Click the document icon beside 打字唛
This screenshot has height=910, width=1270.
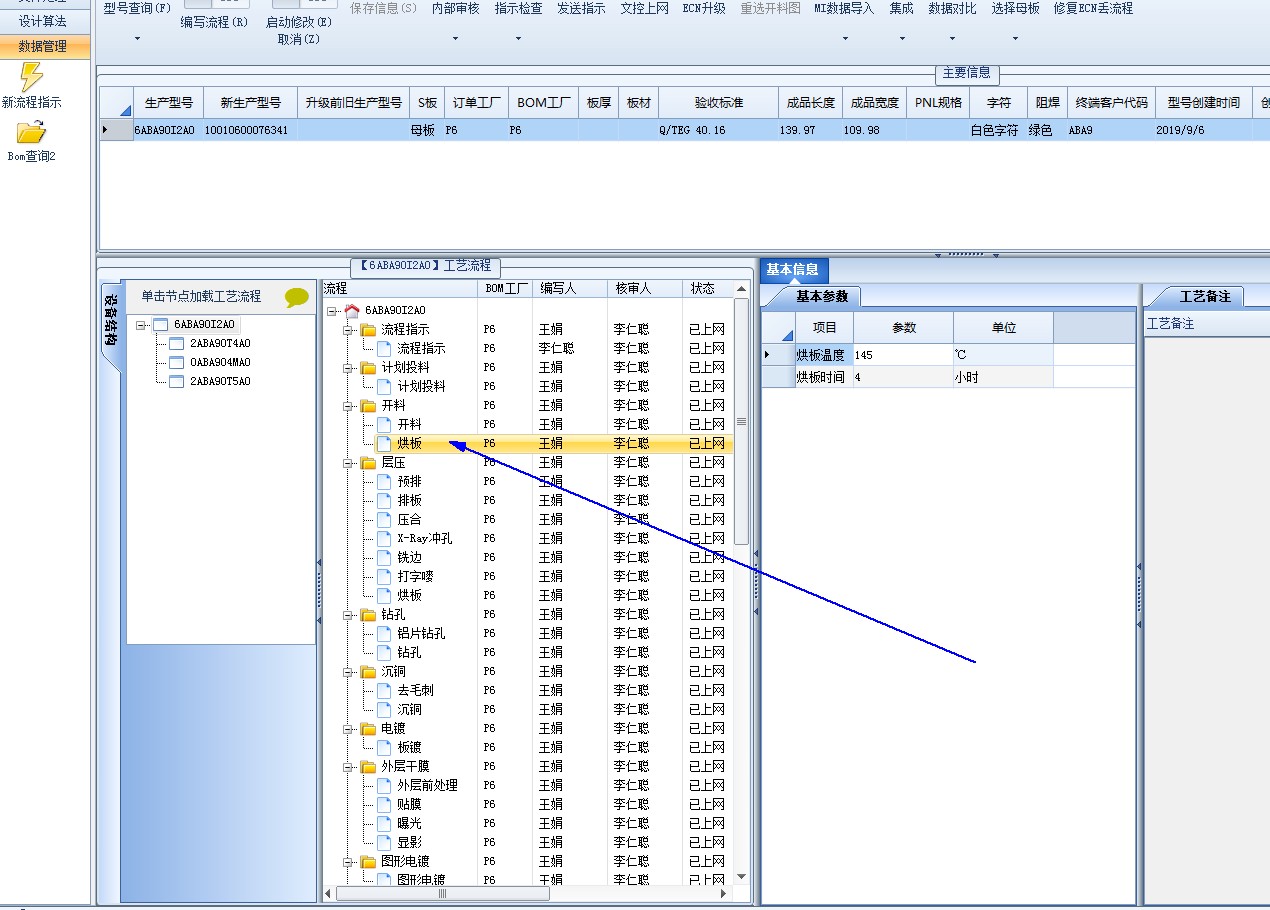[385, 577]
